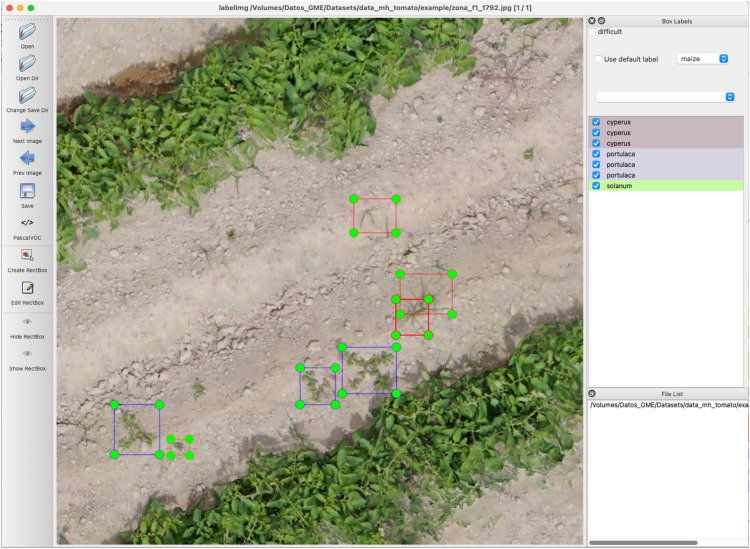The width and height of the screenshot is (750, 549).
Task: Click the File List horizontal scrollbar
Action: click(x=643, y=543)
